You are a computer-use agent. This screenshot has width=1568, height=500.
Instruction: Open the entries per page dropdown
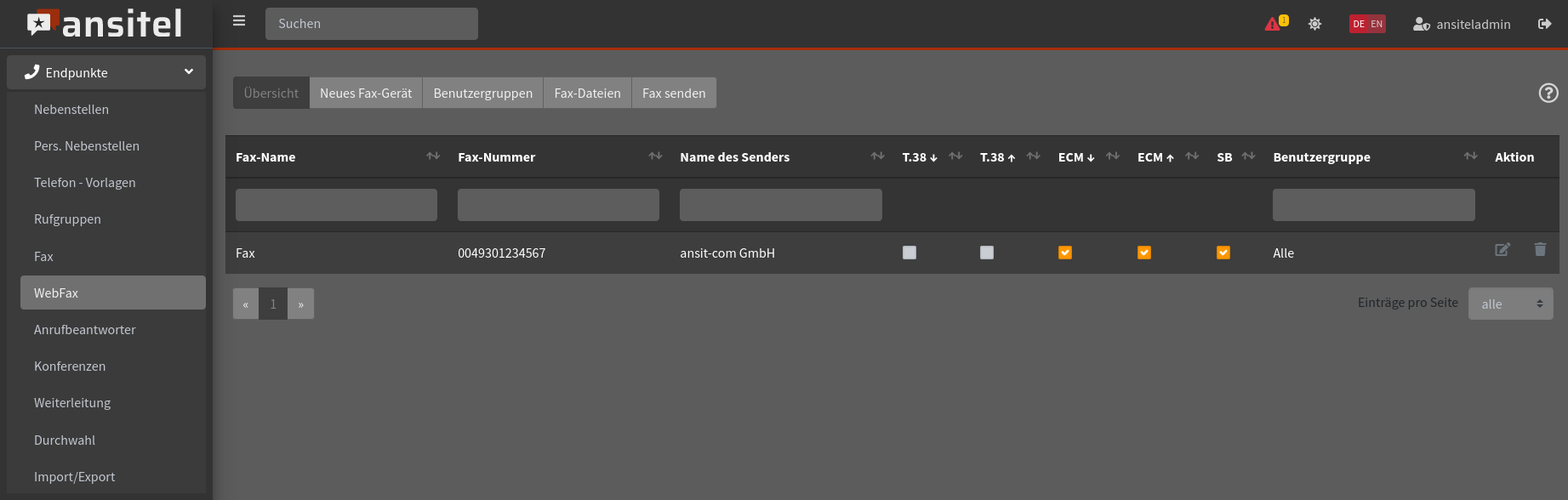pos(1510,304)
